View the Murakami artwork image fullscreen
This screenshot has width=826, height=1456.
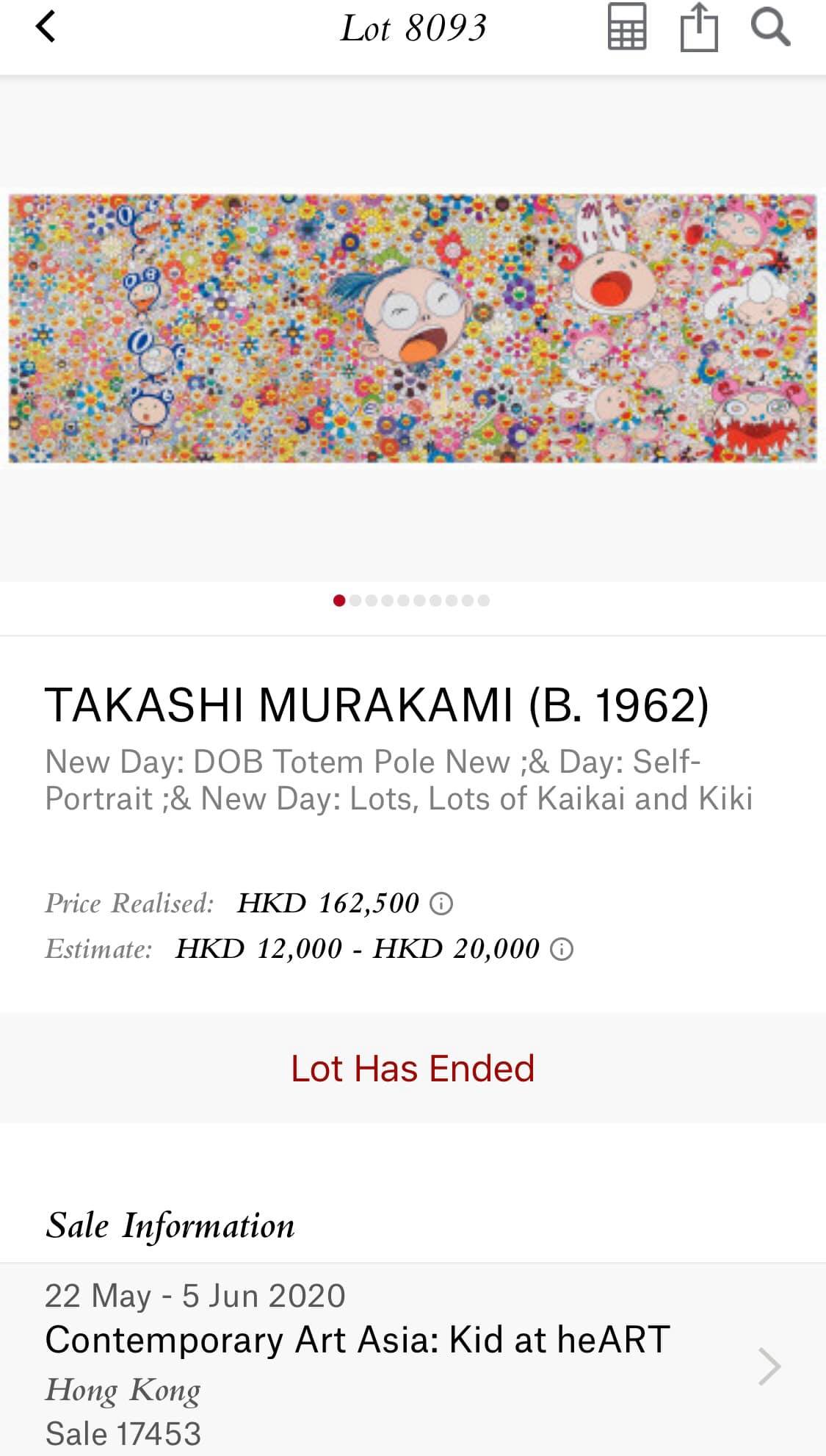[x=413, y=327]
